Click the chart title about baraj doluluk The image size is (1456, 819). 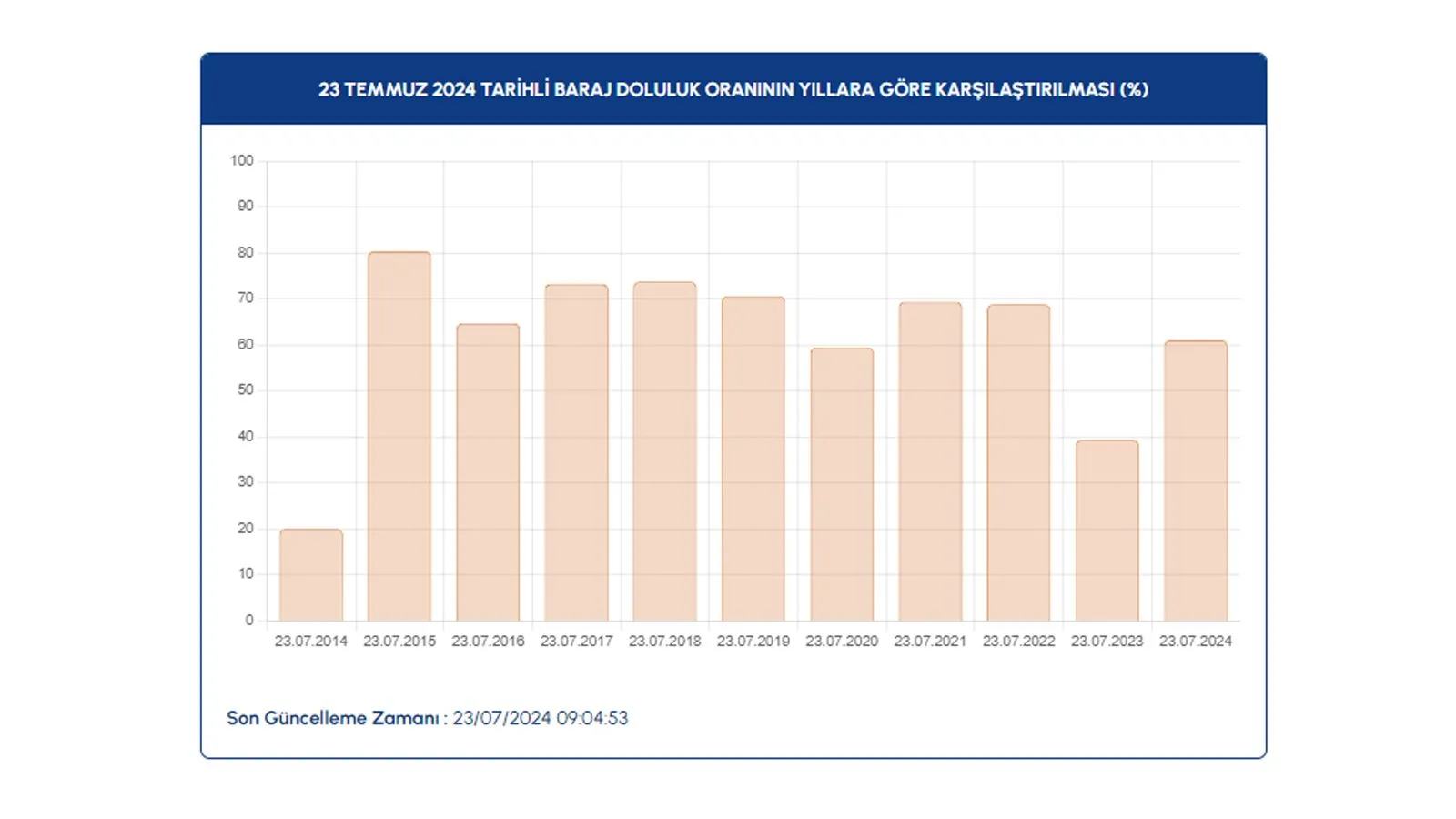[x=733, y=90]
